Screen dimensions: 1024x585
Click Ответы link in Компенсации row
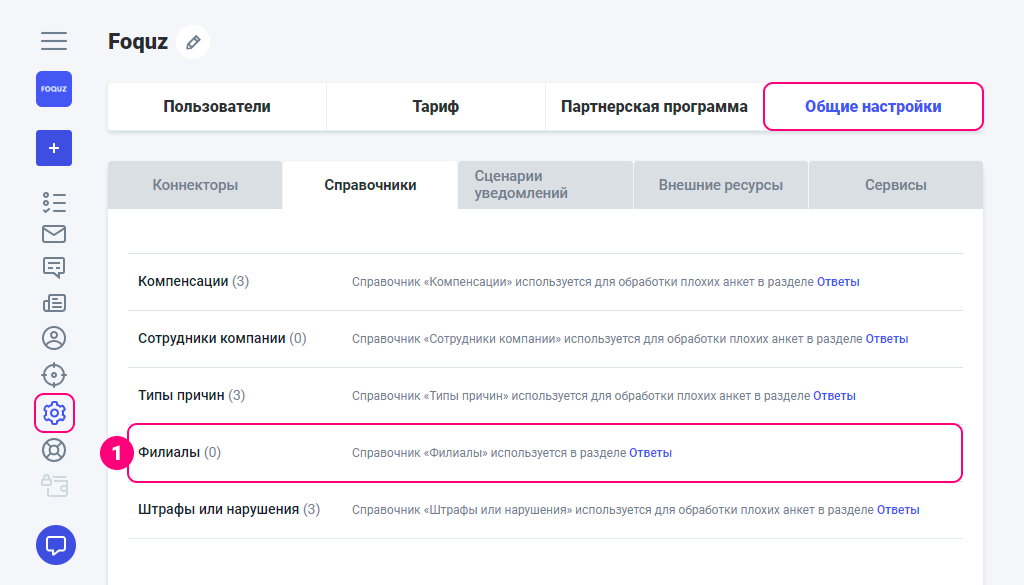[x=838, y=282]
